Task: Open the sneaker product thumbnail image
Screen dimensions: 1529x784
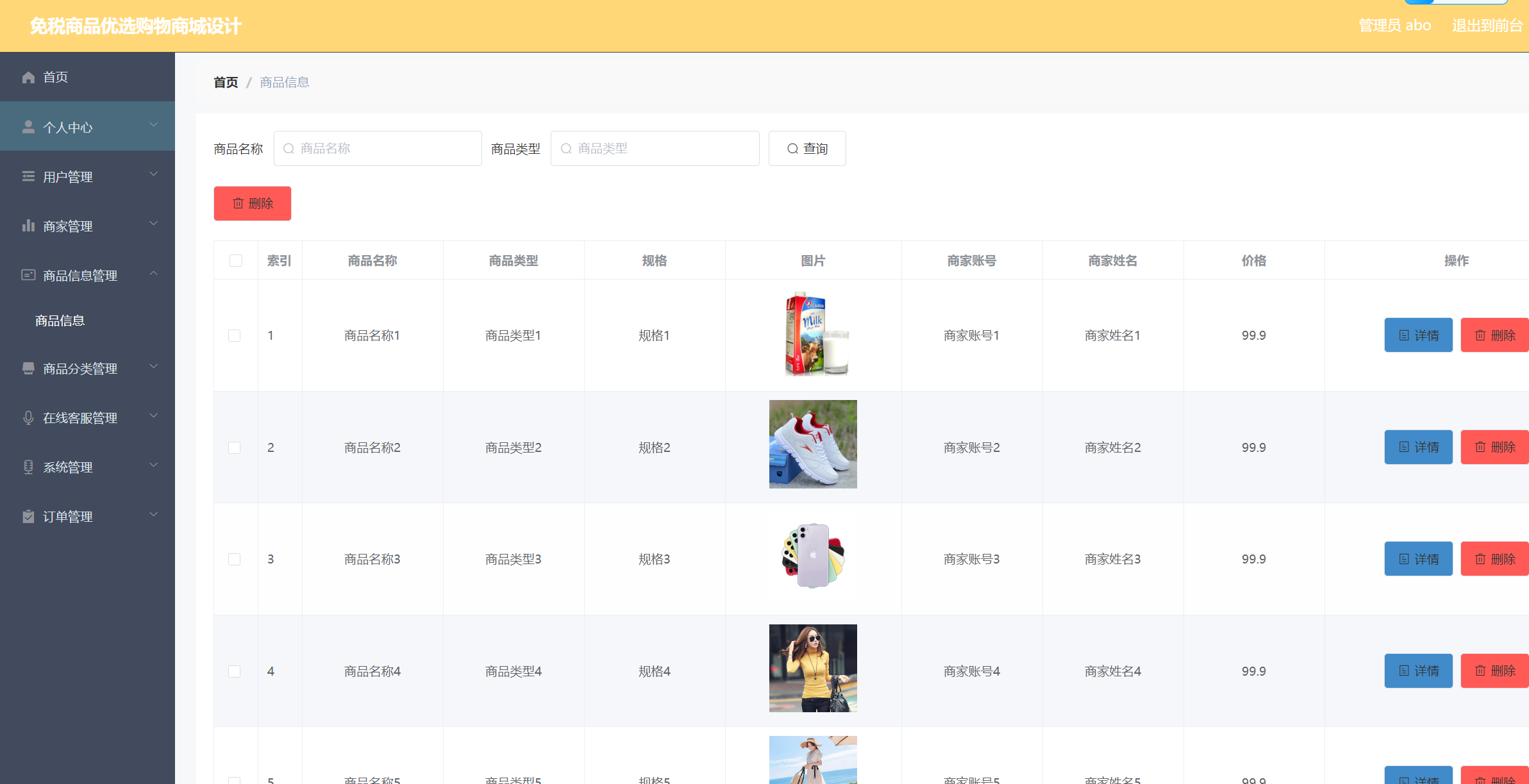Action: coord(813,444)
